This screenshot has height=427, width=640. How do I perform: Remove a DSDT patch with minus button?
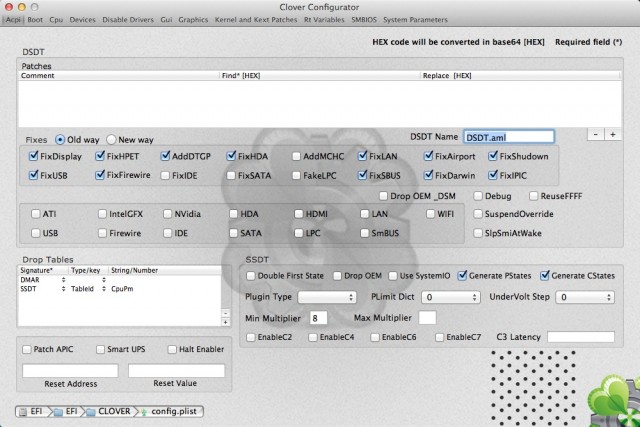tap(596, 134)
